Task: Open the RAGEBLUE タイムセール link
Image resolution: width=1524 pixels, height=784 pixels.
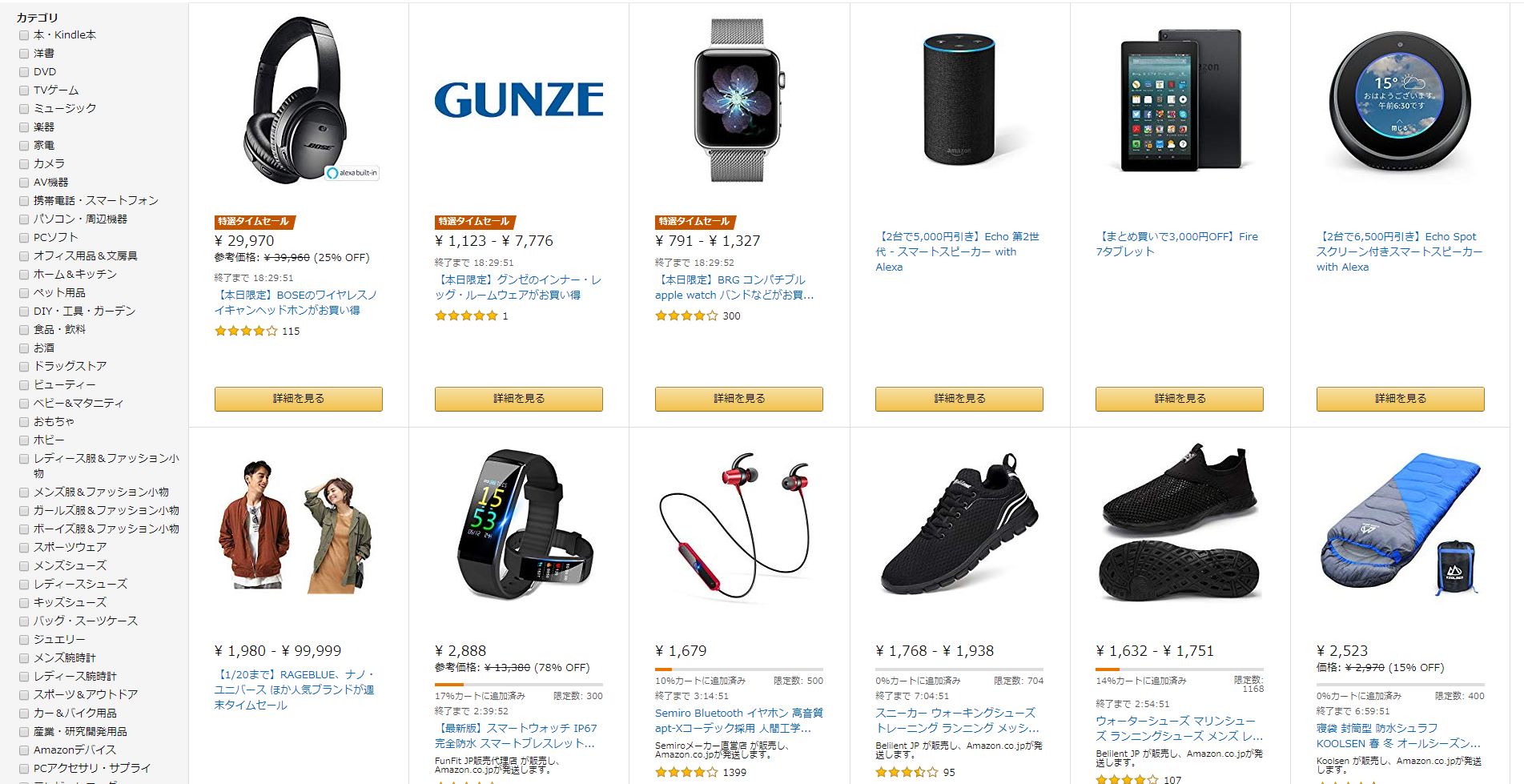Action: 294,690
